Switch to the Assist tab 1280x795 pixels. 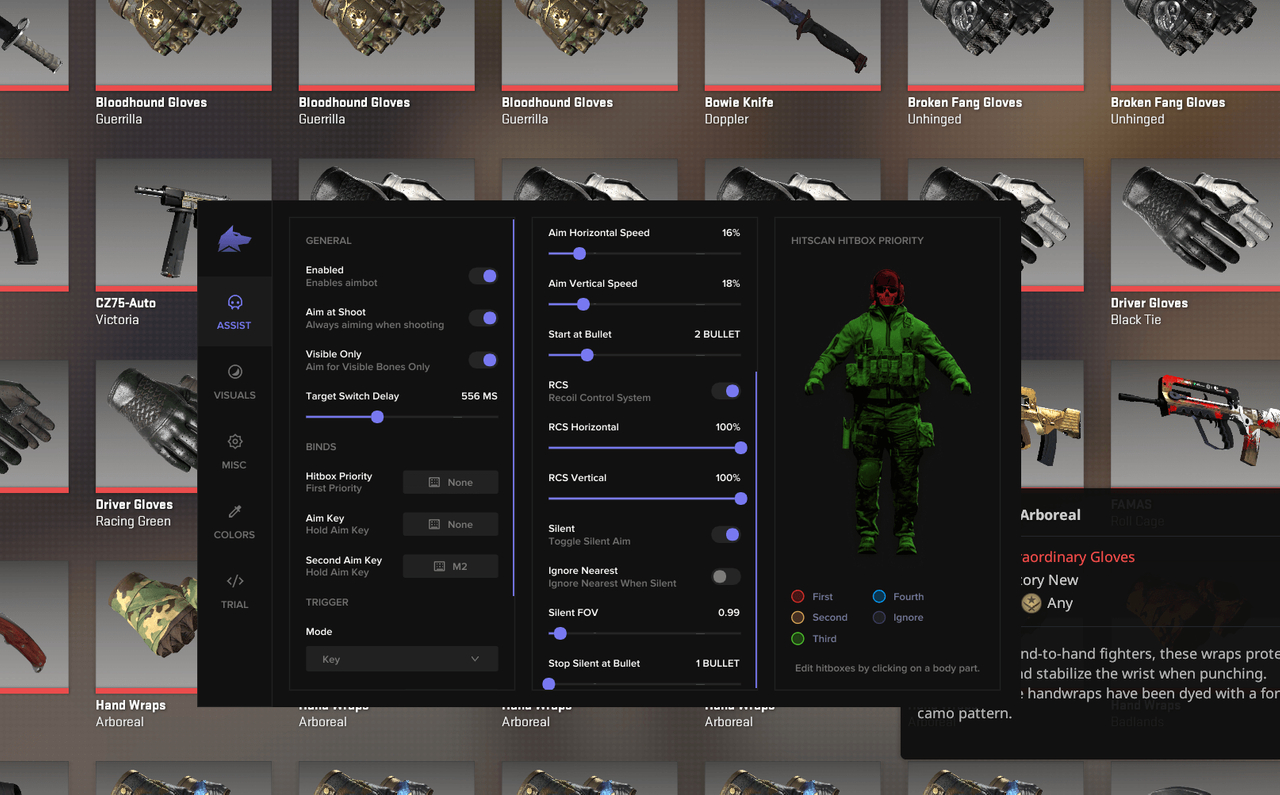234,312
